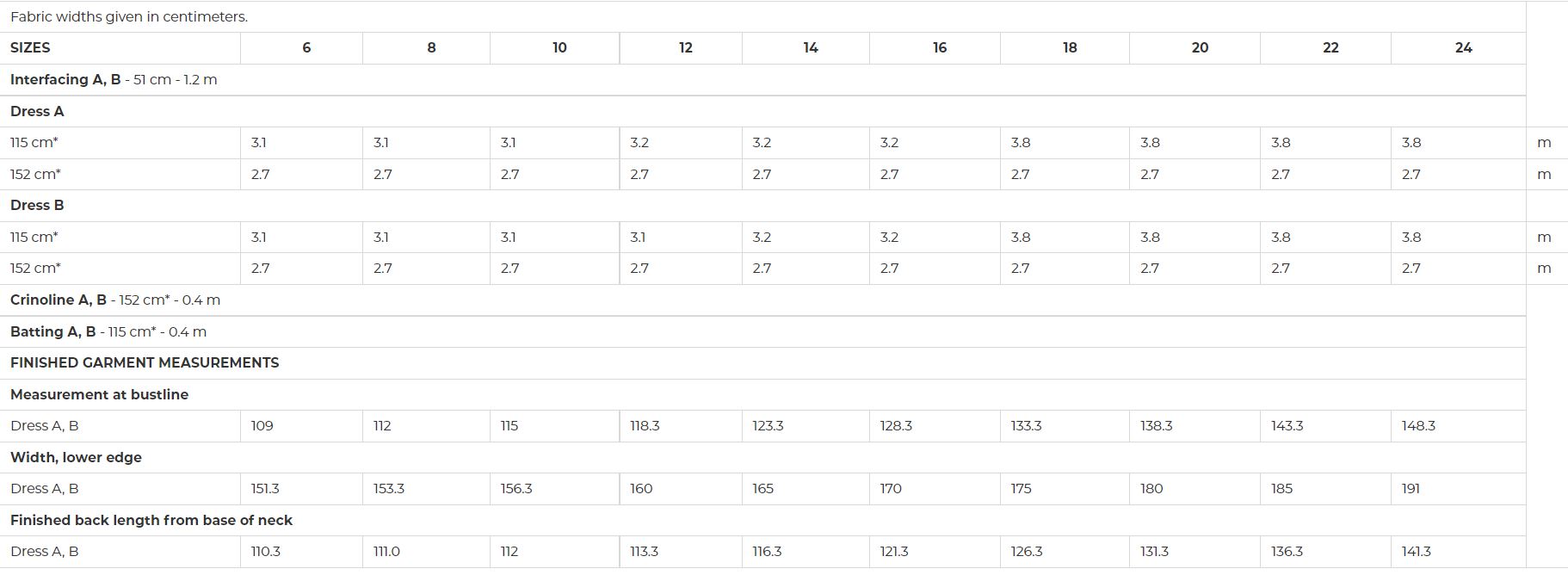Select the size 24 column header
Viewport: 1568px width, 575px height.
click(1463, 48)
